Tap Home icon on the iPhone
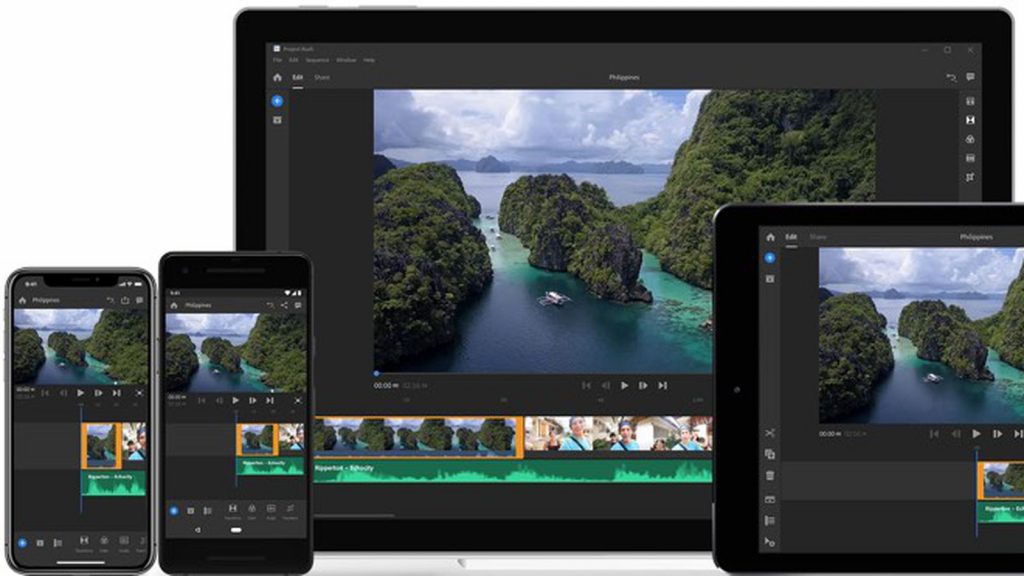 pos(22,300)
